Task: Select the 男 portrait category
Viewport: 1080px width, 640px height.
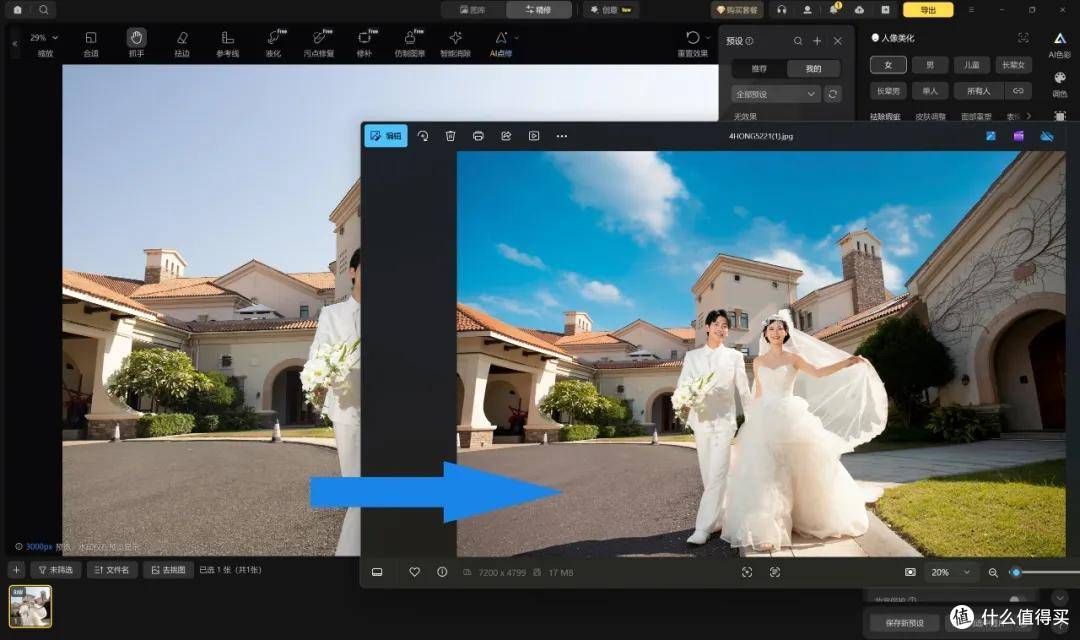Action: (930, 65)
